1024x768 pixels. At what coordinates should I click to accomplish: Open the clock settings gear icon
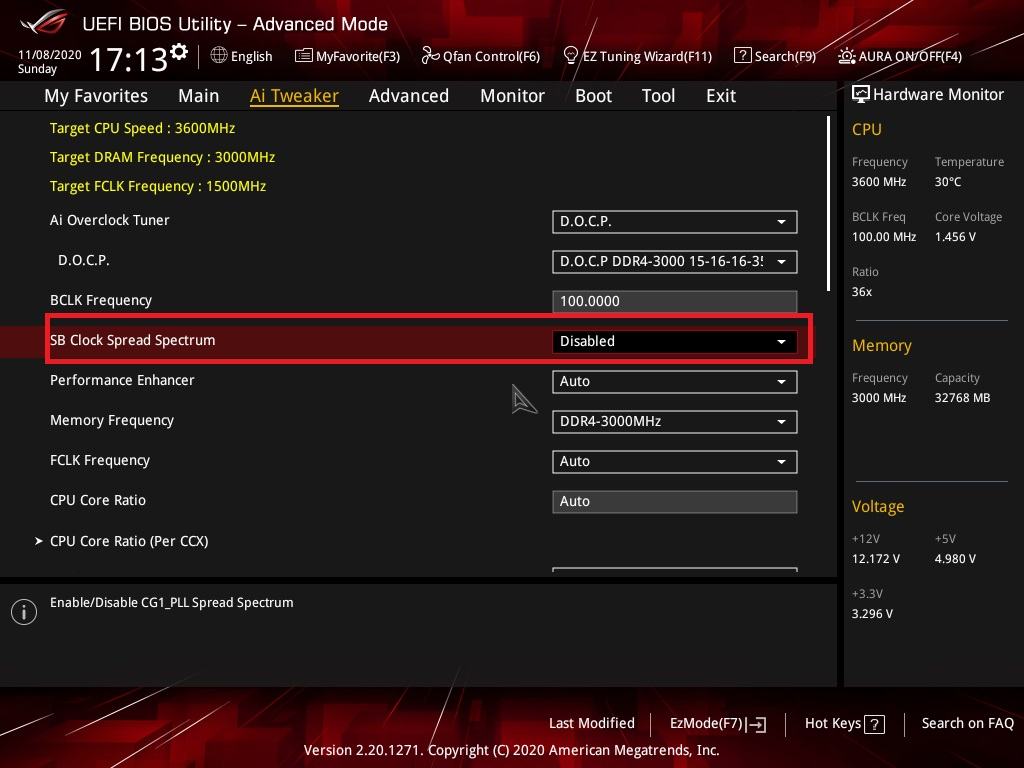[179, 52]
